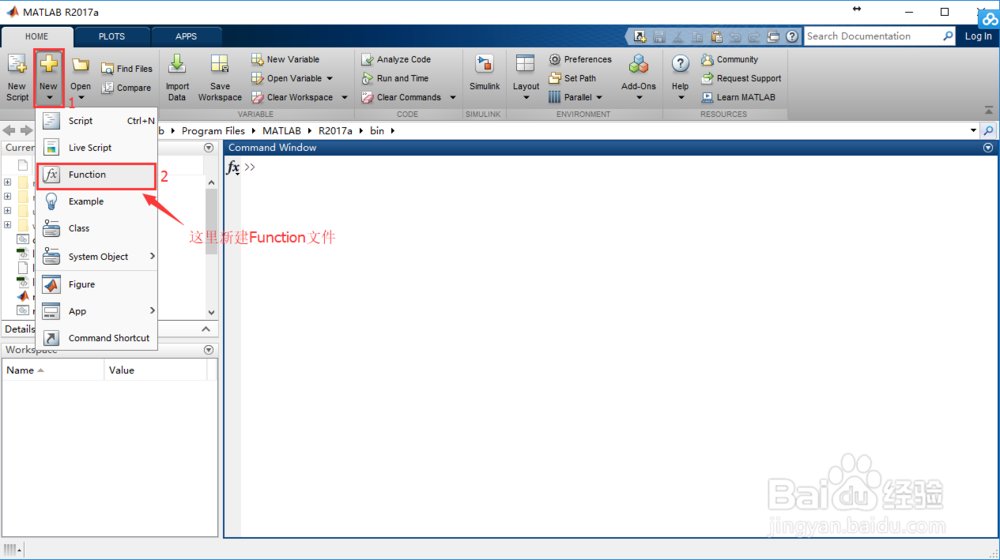This screenshot has width=1000, height=560.
Task: Click the Compare files button
Action: [126, 87]
